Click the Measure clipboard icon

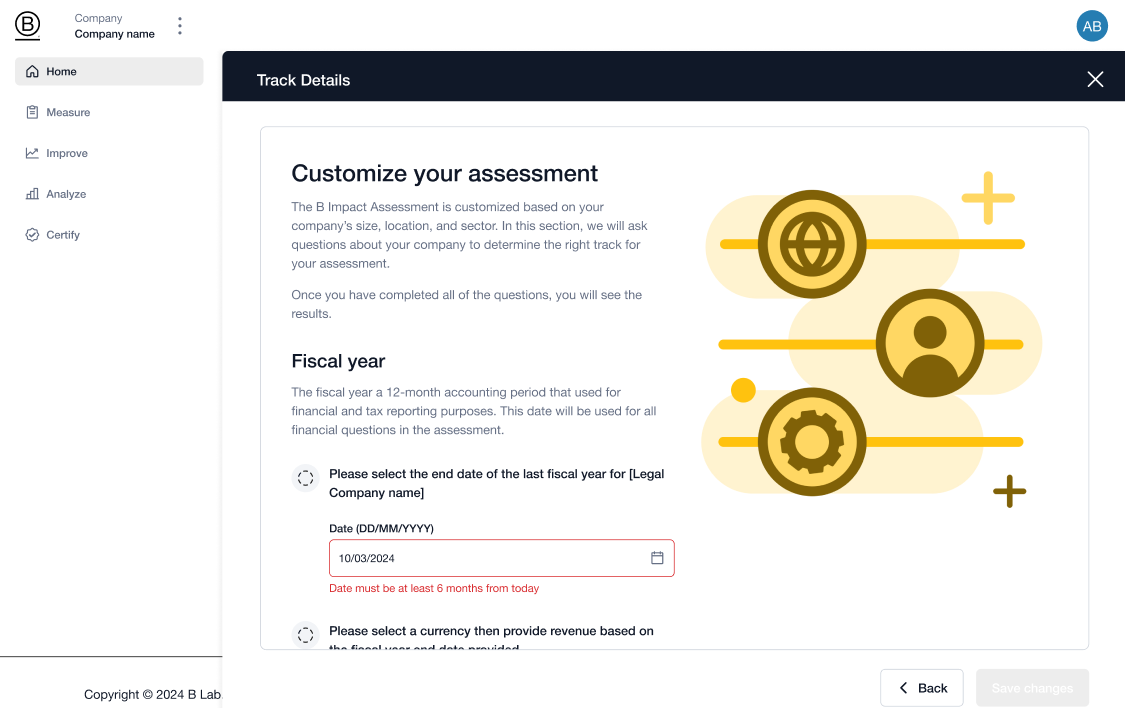pos(32,112)
